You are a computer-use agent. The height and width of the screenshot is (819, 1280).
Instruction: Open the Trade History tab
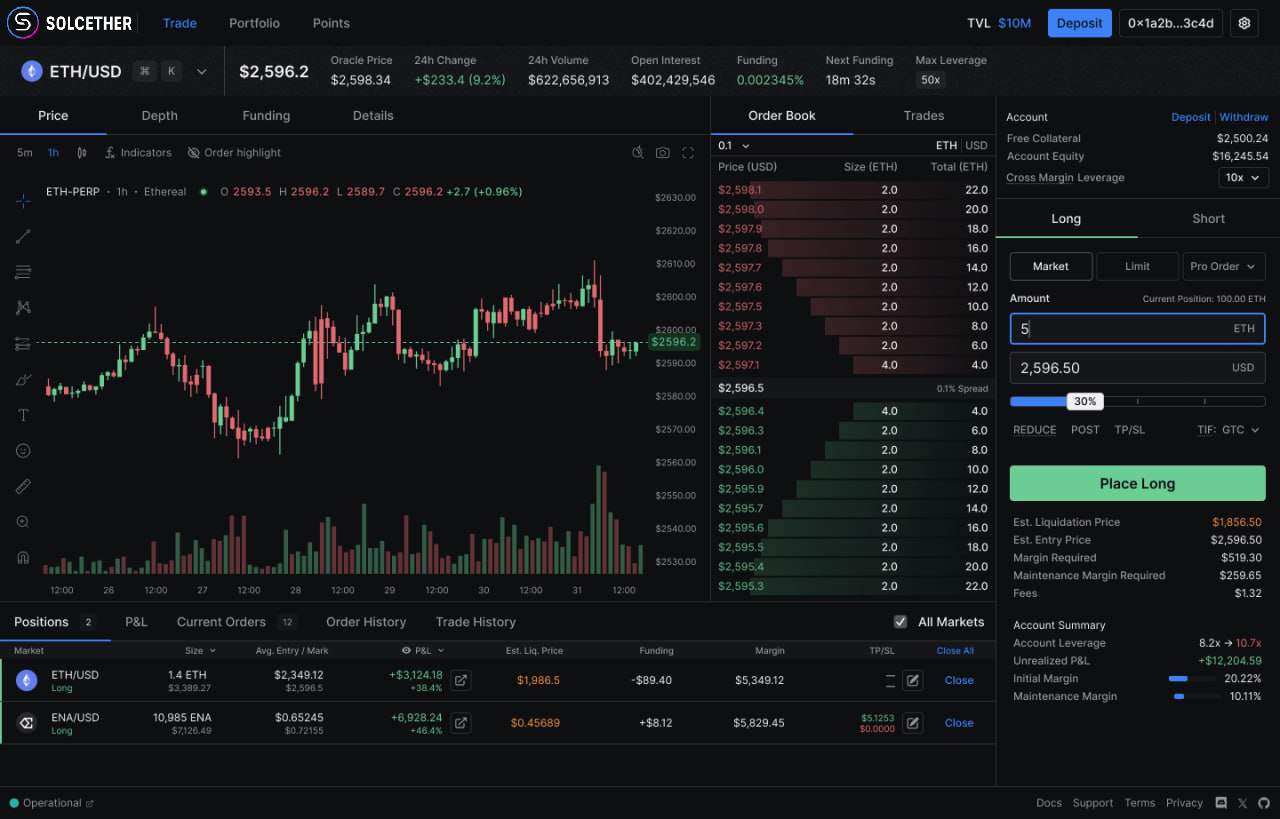(x=475, y=621)
